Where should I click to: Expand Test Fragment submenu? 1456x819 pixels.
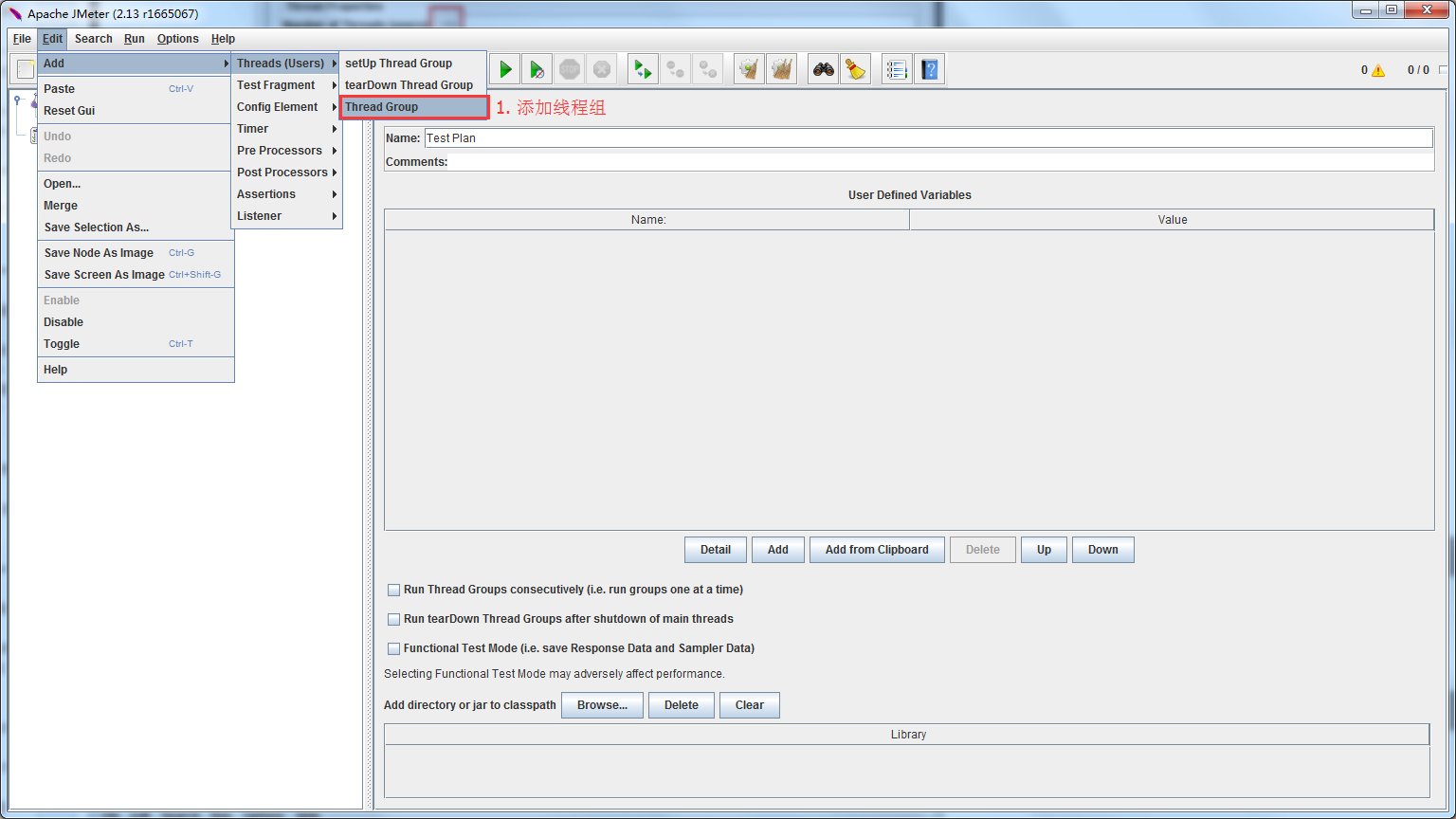click(286, 85)
